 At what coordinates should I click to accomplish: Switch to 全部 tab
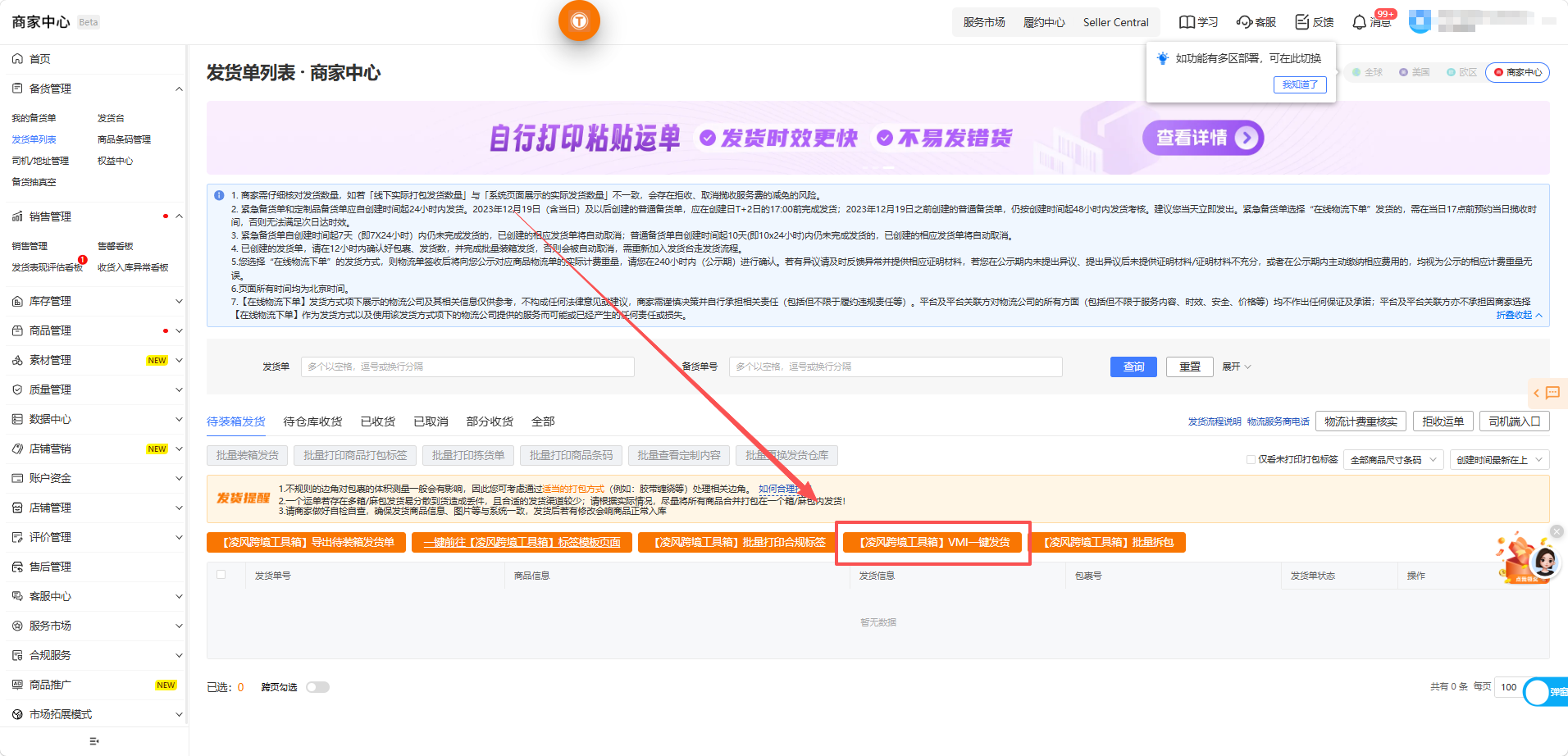click(x=544, y=422)
